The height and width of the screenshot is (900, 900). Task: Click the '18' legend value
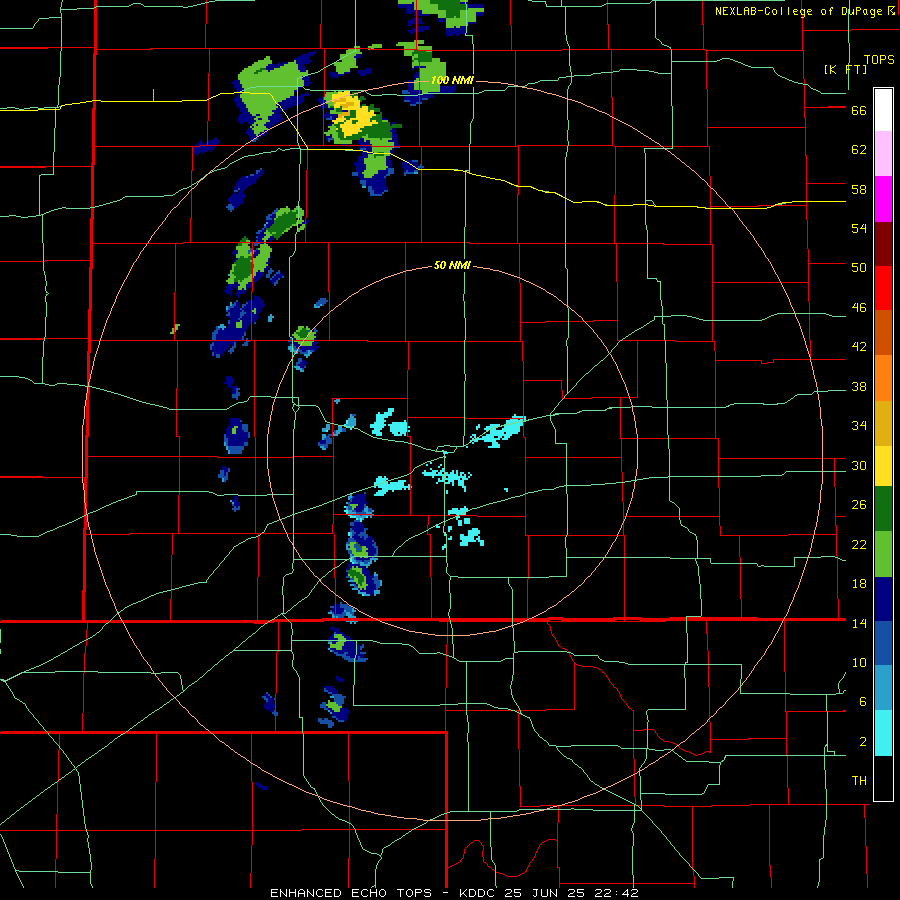859,584
